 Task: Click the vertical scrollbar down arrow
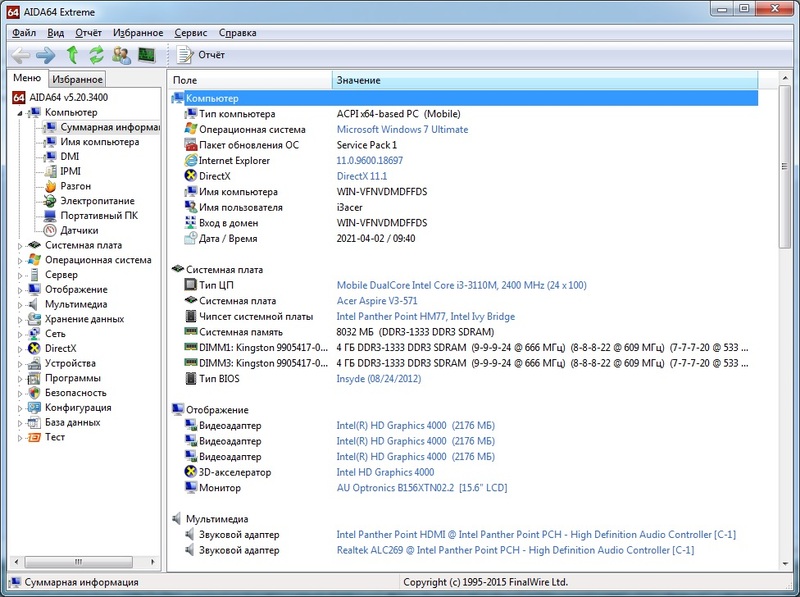[x=785, y=564]
